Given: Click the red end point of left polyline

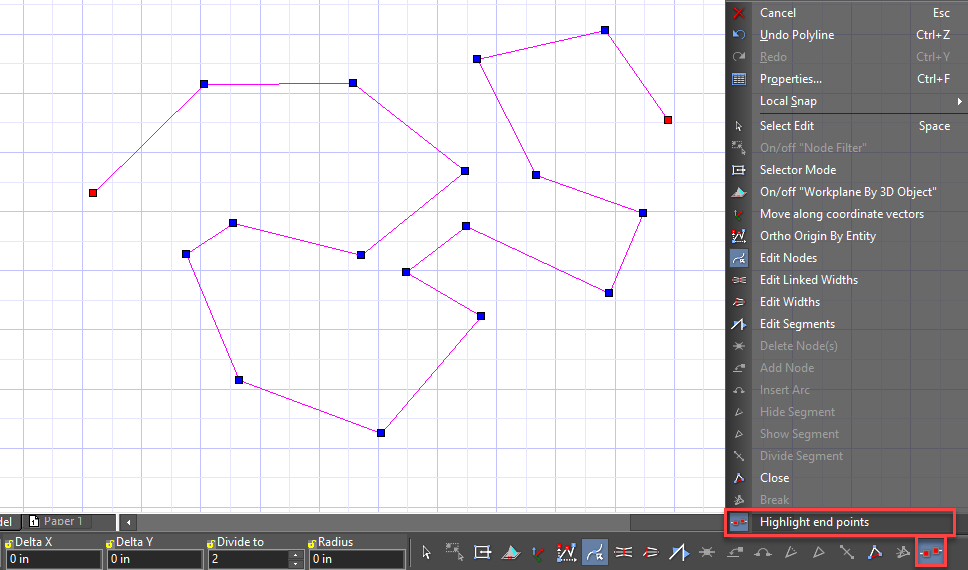Looking at the screenshot, I should [93, 193].
